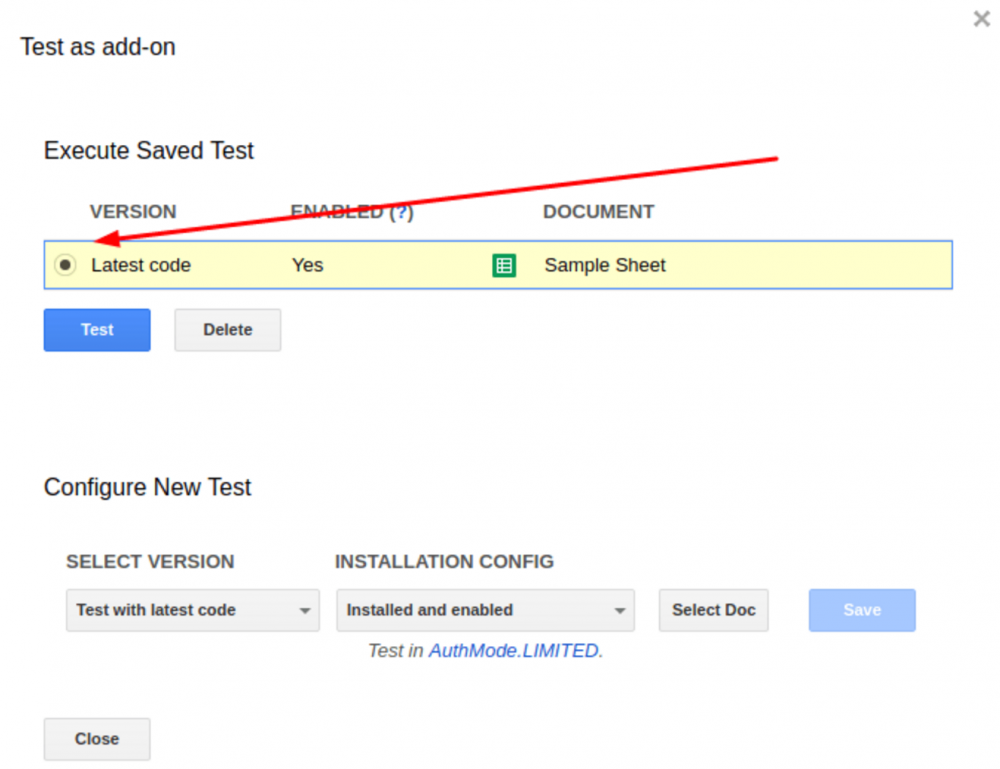Image resolution: width=1000 pixels, height=769 pixels.
Task: Dismiss the dialog with the X icon
Action: [981, 18]
